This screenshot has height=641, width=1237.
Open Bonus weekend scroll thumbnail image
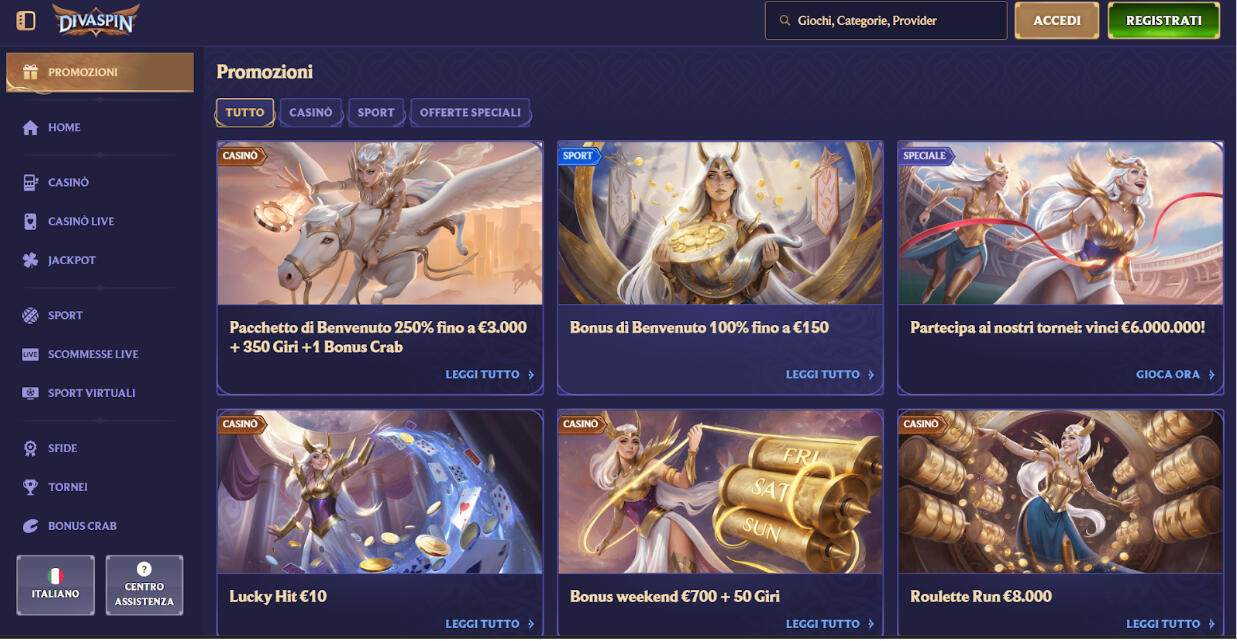[720, 492]
